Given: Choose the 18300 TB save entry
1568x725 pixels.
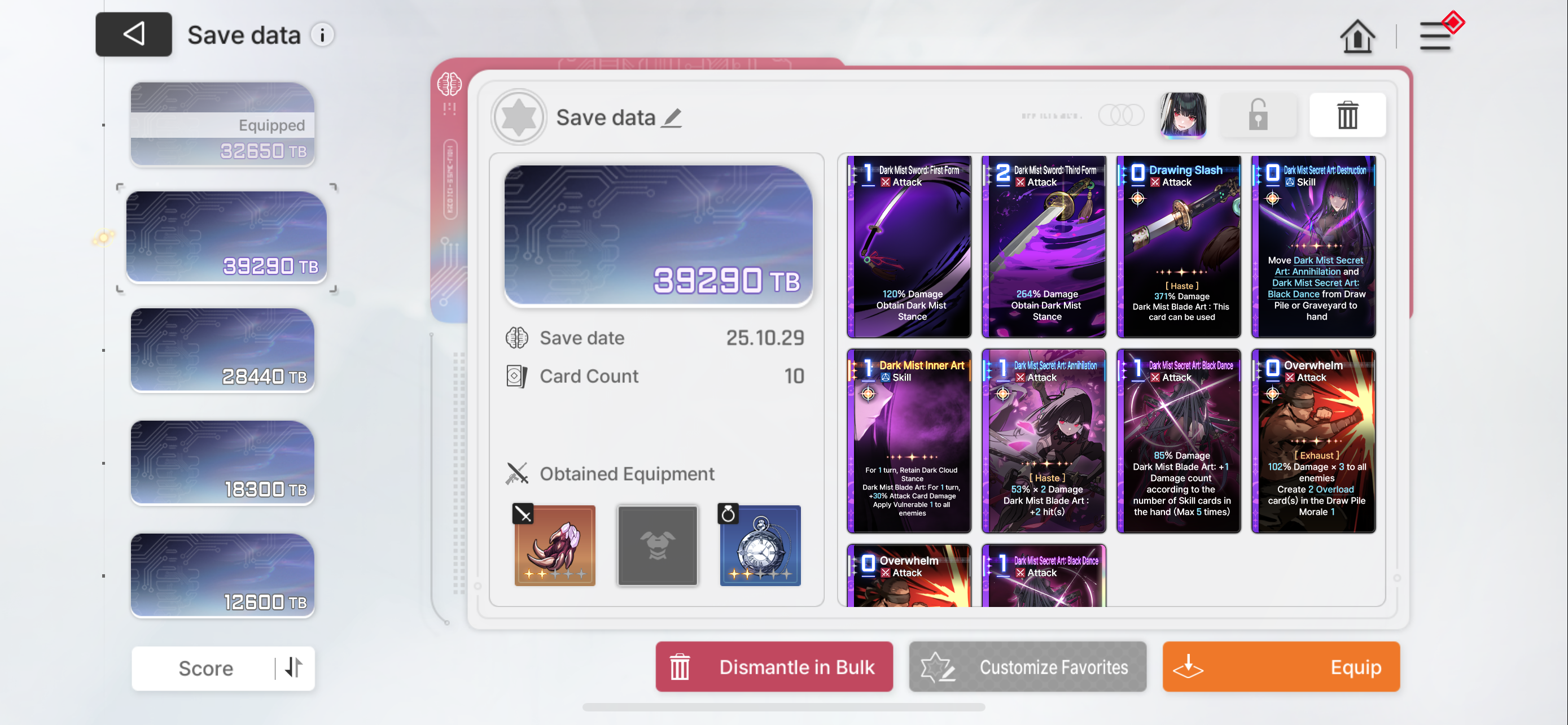Looking at the screenshot, I should 222,462.
